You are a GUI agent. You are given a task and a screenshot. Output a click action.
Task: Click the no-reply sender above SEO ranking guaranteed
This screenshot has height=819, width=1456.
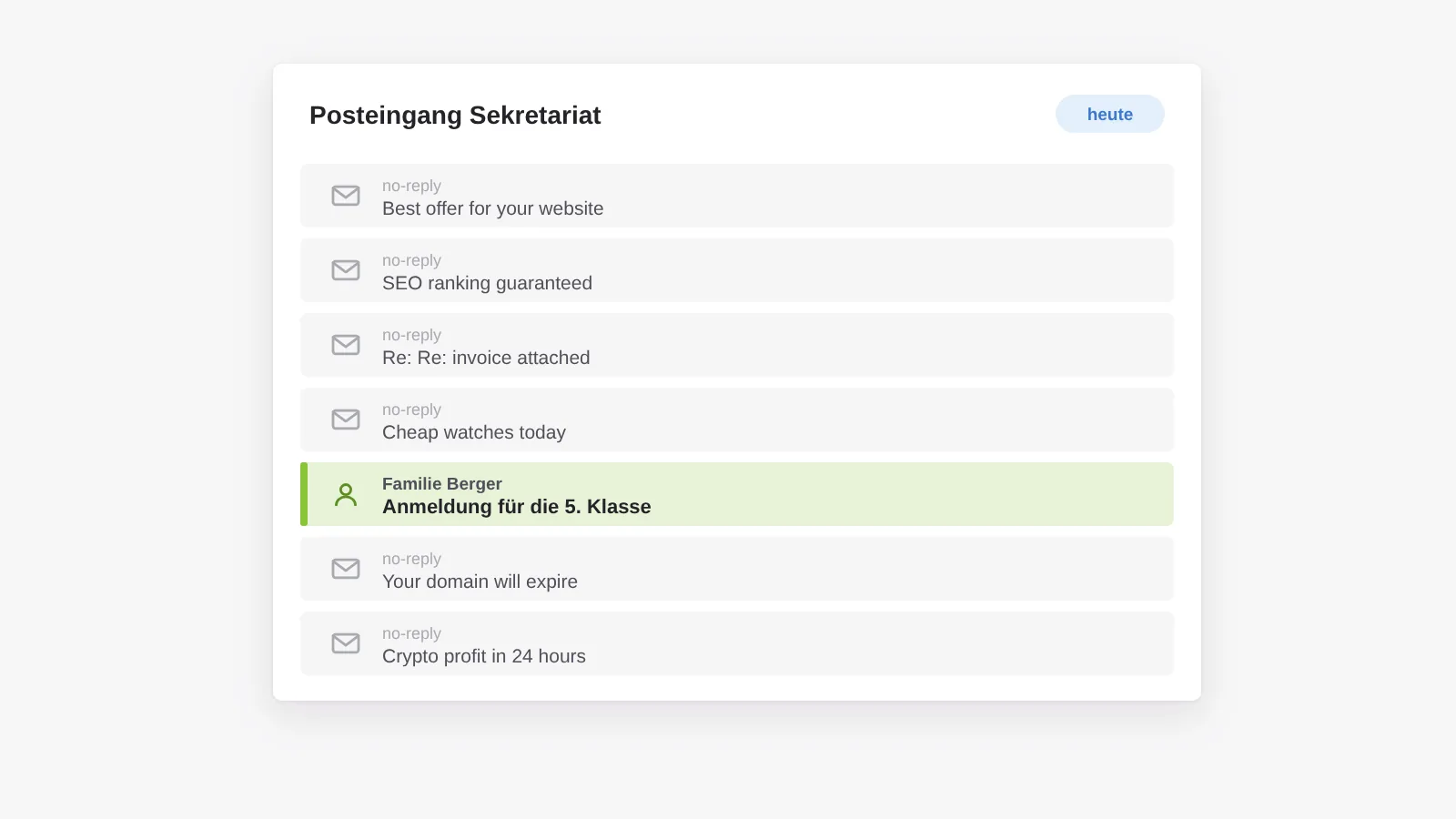[x=411, y=260]
